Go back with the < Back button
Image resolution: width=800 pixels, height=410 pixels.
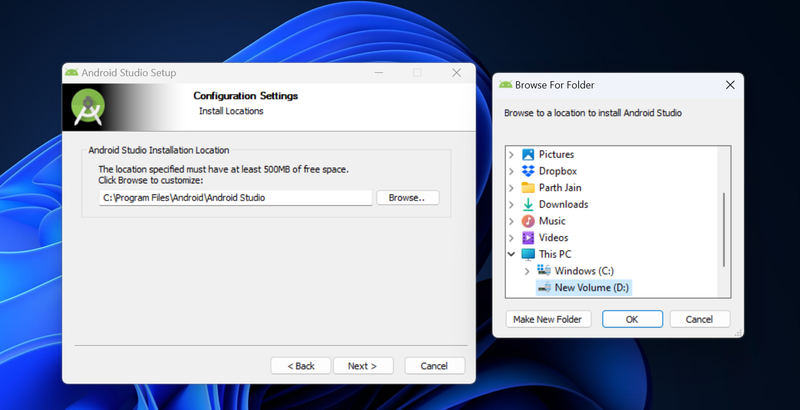point(300,366)
